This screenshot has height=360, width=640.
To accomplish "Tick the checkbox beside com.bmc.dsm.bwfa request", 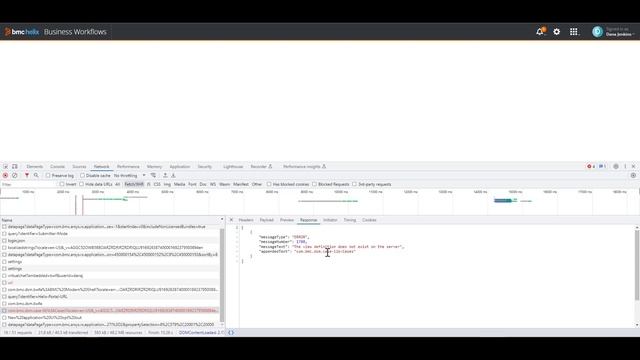I will pos(4,304).
